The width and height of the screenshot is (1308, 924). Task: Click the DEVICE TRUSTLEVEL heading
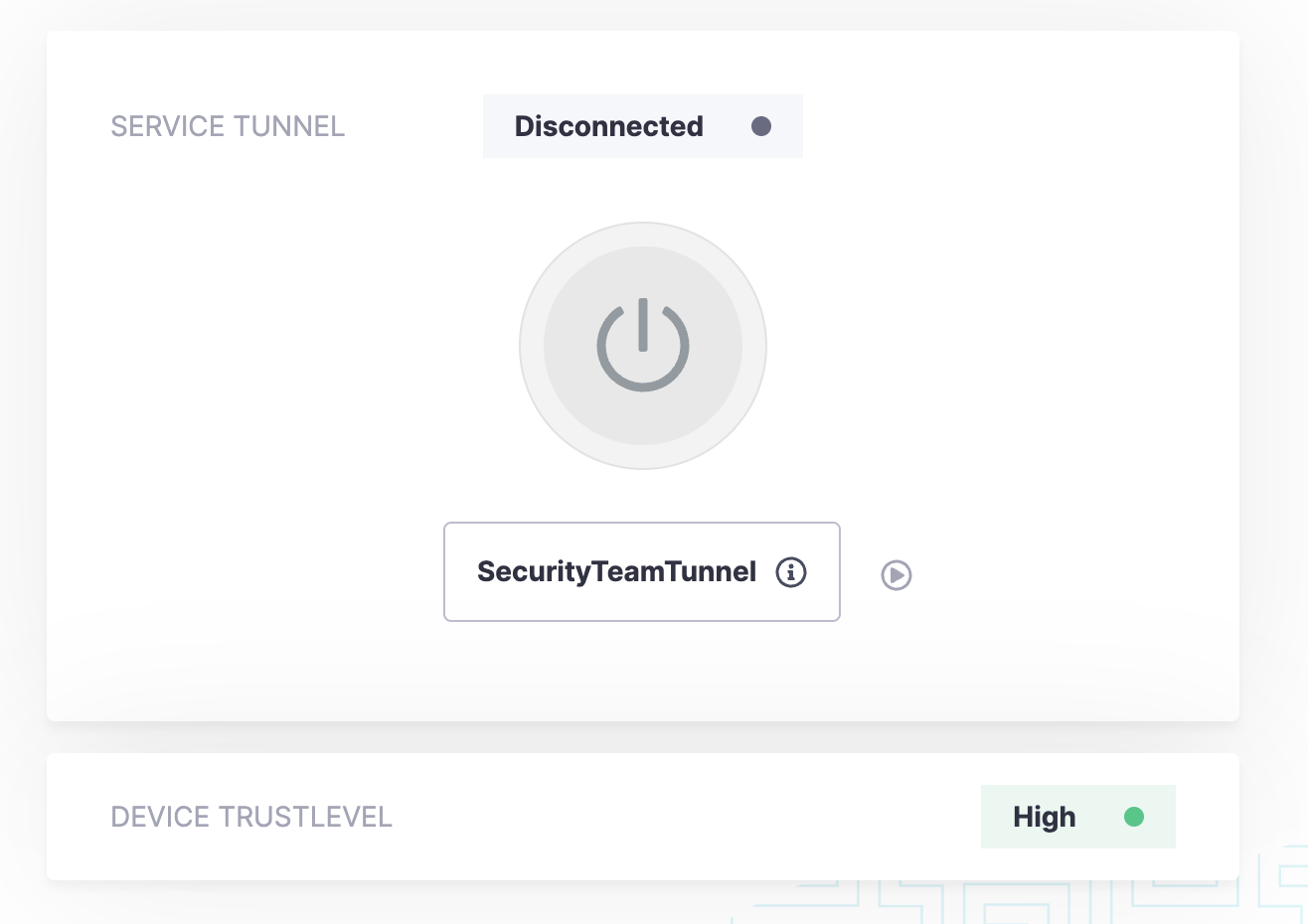click(x=251, y=817)
